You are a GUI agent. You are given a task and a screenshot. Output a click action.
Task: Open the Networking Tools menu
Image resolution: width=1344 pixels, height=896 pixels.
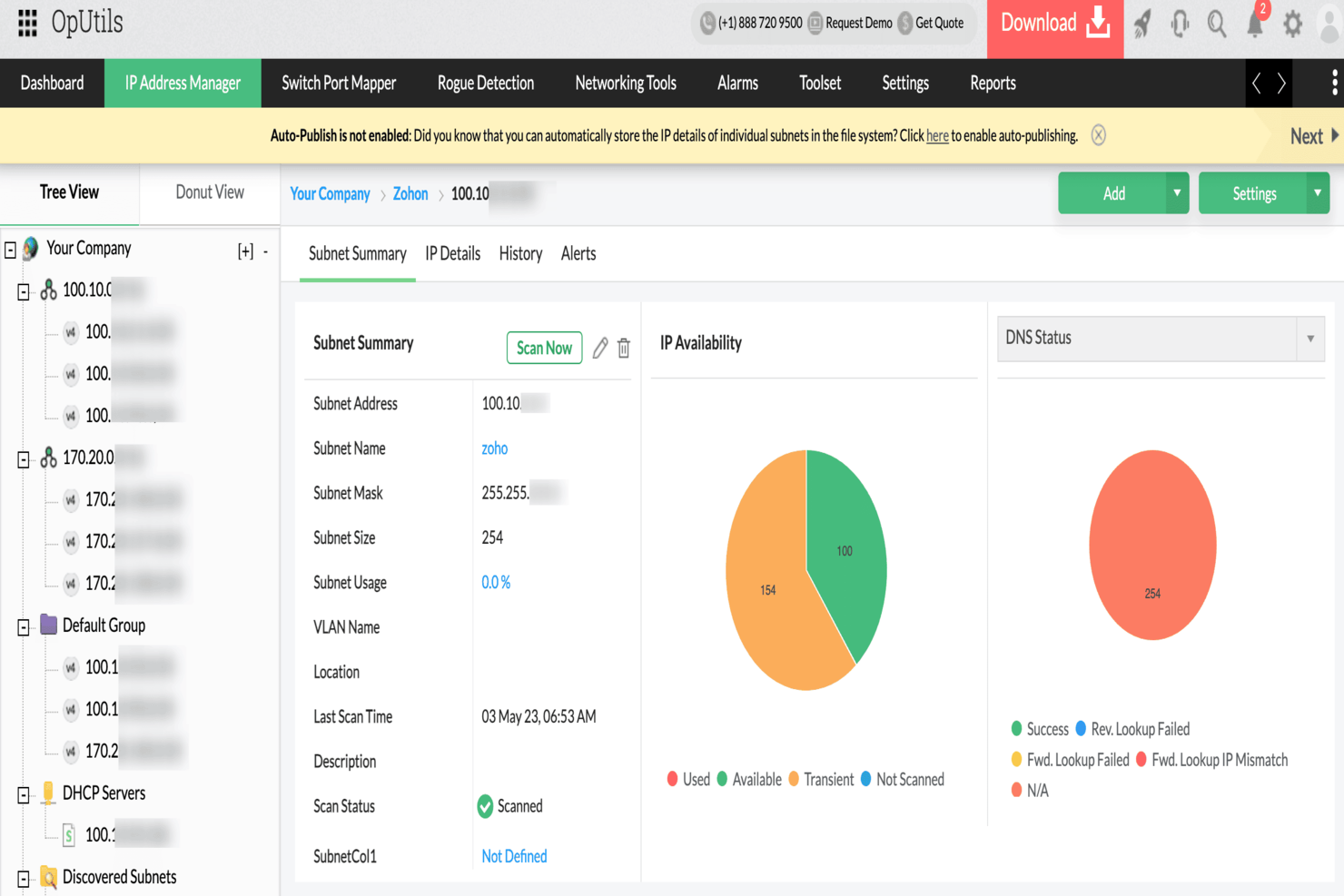pos(626,84)
